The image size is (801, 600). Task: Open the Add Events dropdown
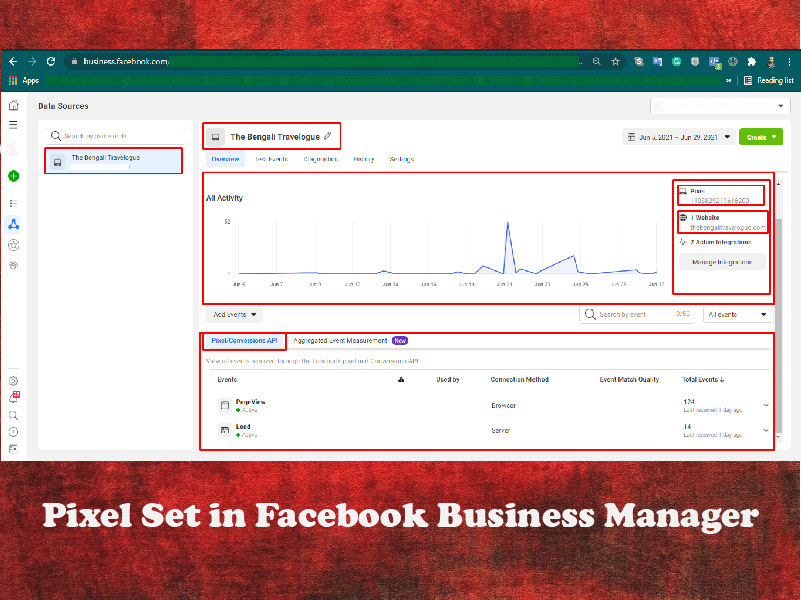232,314
